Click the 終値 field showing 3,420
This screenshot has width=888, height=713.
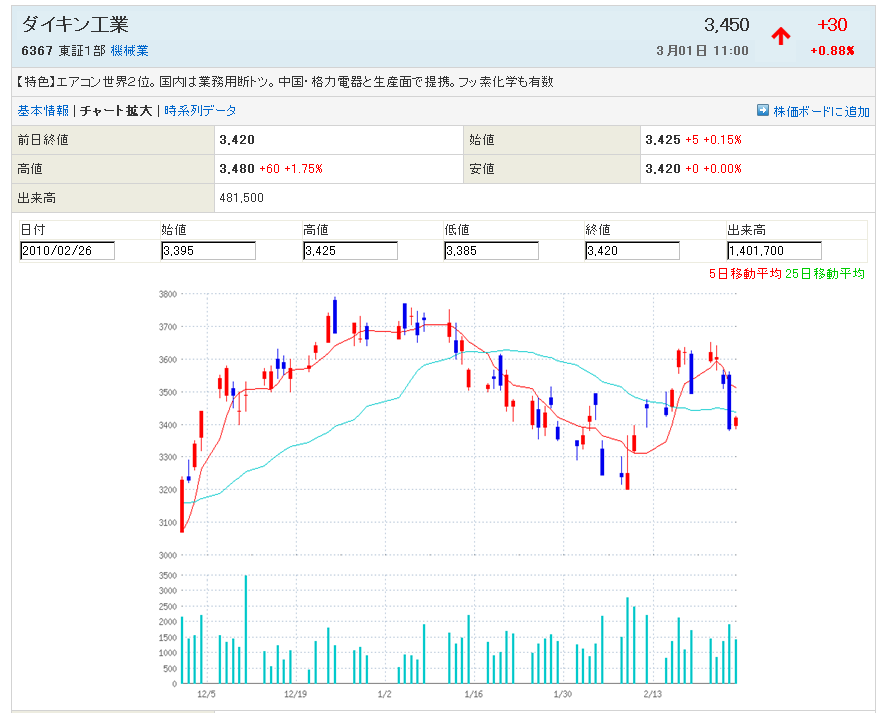tap(633, 251)
